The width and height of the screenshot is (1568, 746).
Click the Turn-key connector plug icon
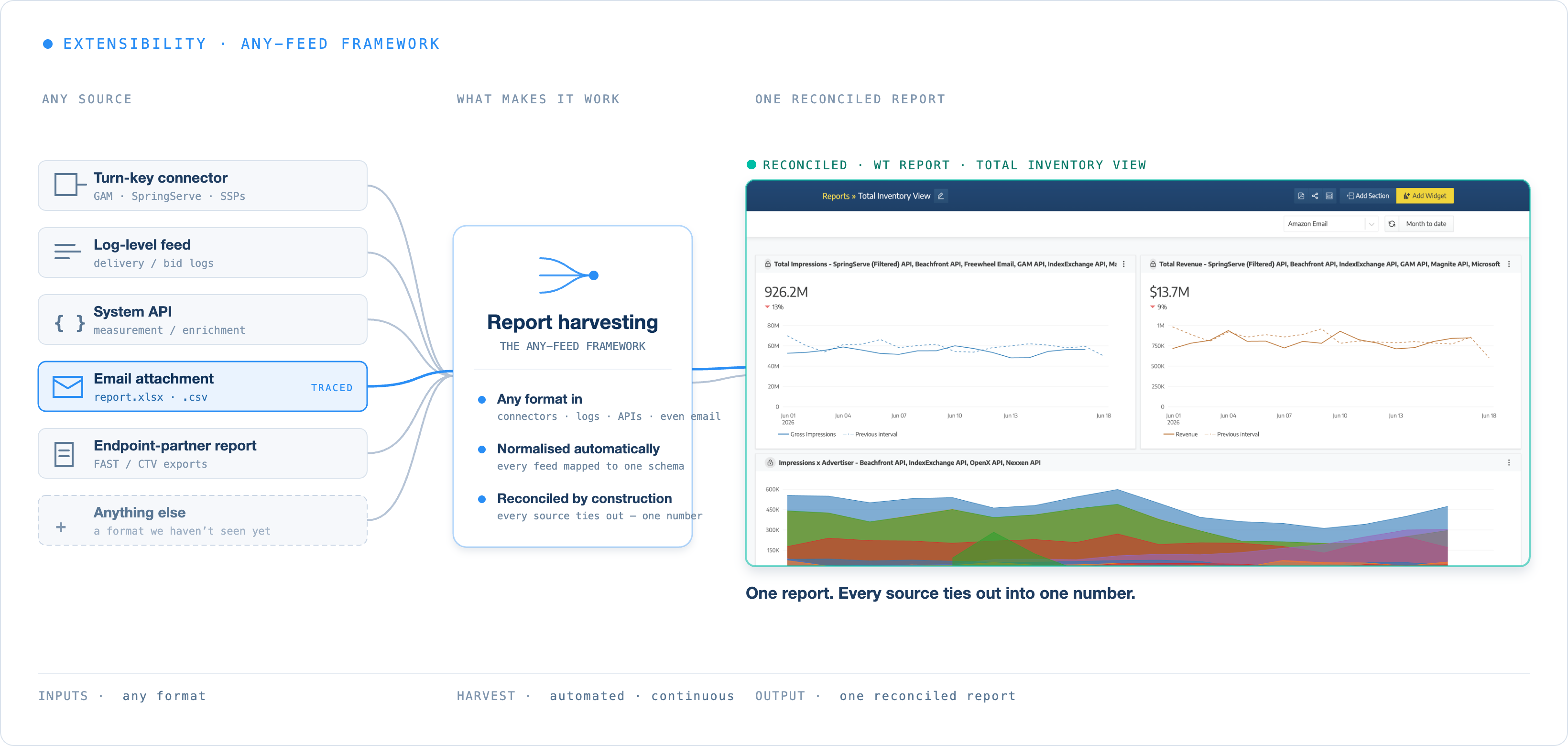tap(70, 185)
